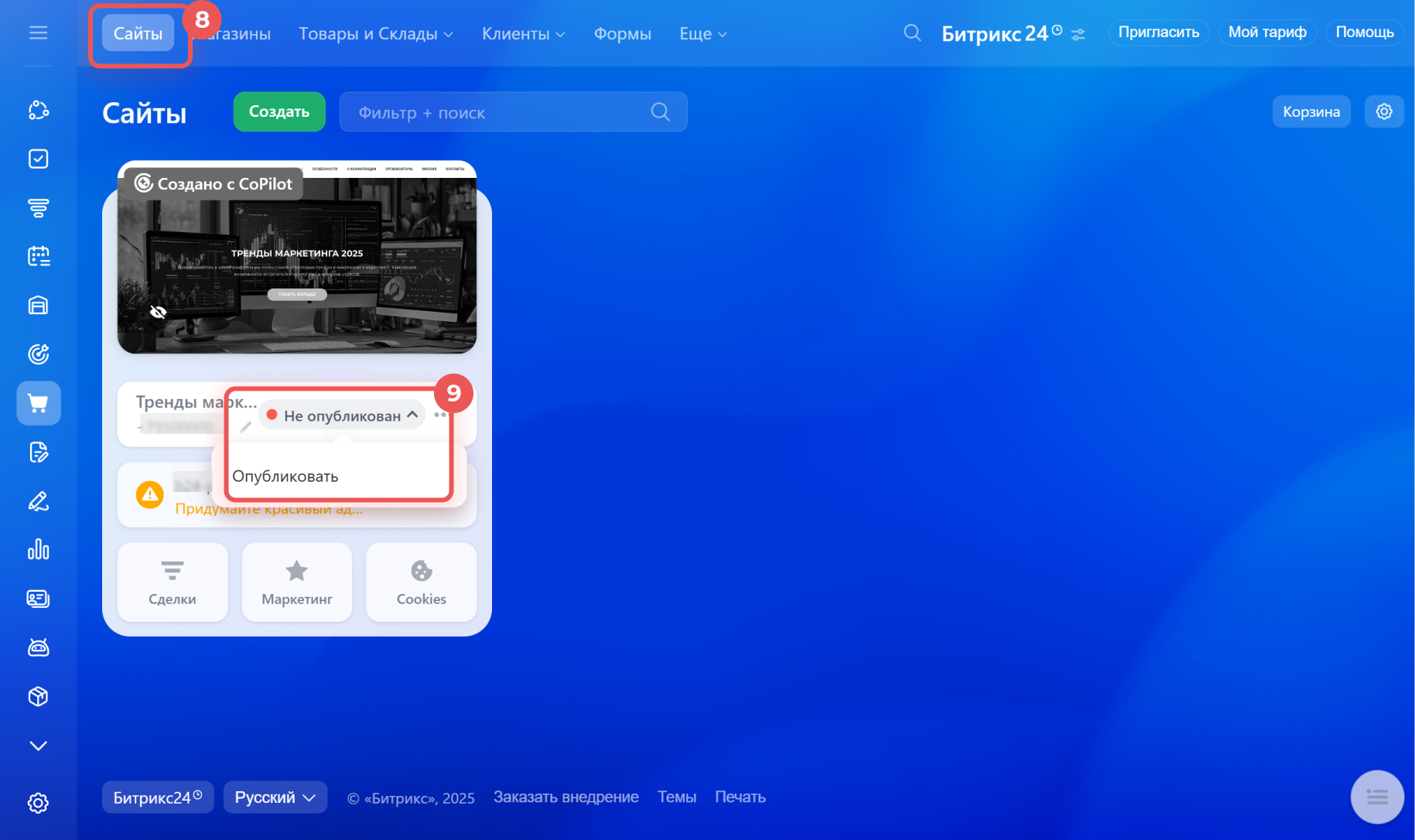Image resolution: width=1415 pixels, height=840 pixels.
Task: Click the orange warning icon on card
Action: tap(149, 494)
